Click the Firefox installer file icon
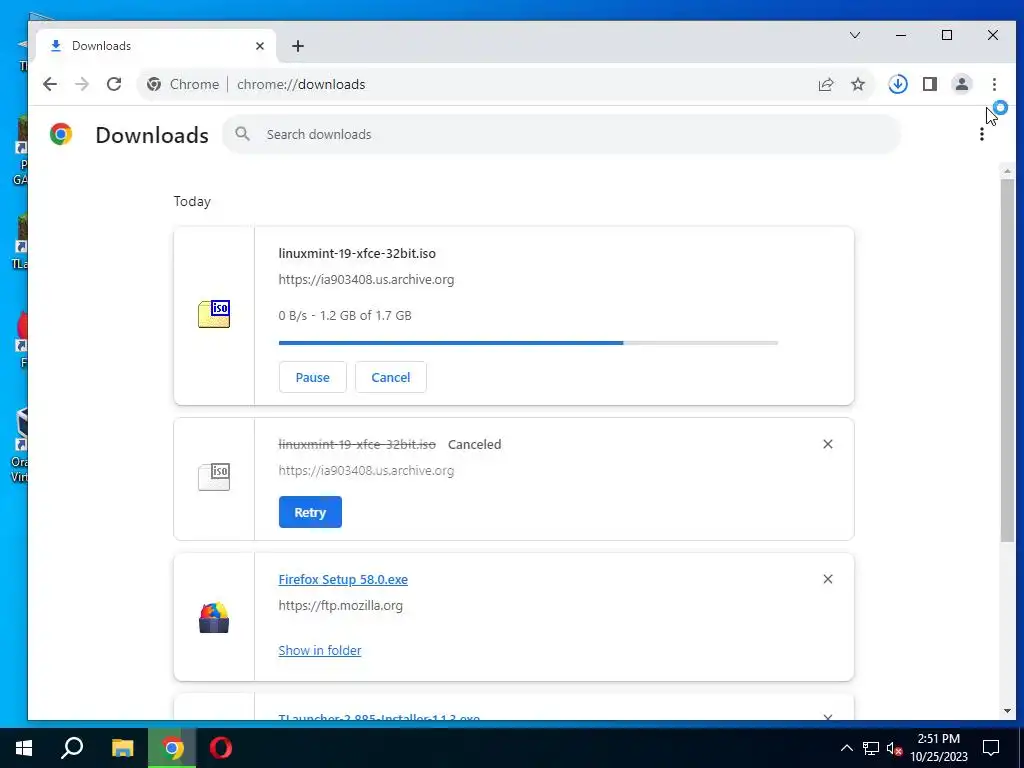The width and height of the screenshot is (1024, 768). click(x=214, y=617)
